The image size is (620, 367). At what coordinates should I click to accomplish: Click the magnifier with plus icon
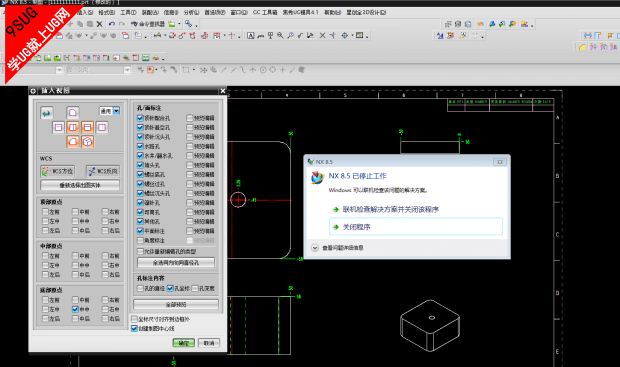coord(280,36)
